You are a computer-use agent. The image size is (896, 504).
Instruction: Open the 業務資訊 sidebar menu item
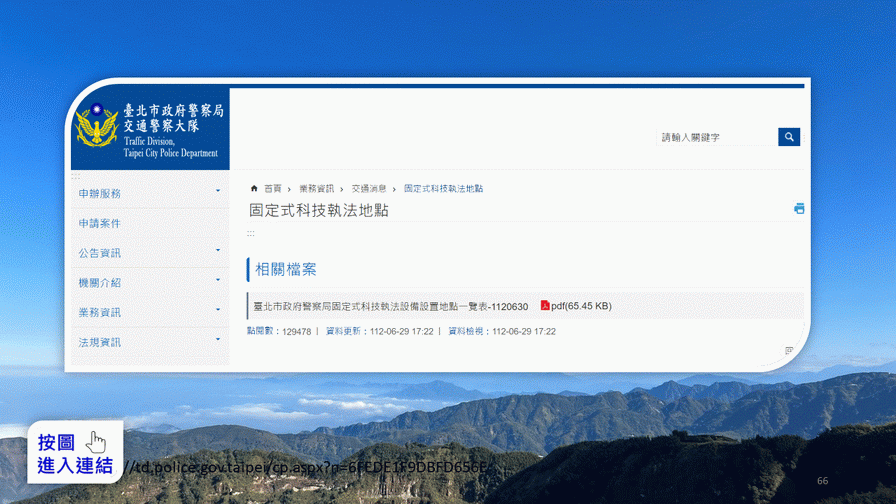pyautogui.click(x=100, y=312)
